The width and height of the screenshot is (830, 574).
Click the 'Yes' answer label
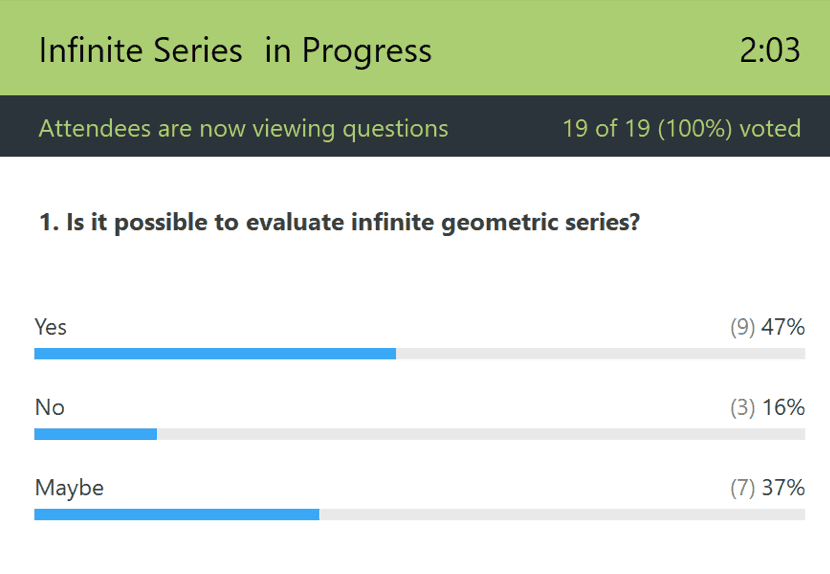point(51,327)
